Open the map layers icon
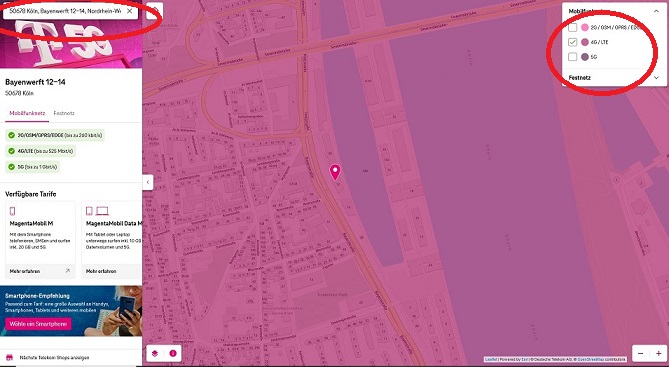 (x=155, y=353)
